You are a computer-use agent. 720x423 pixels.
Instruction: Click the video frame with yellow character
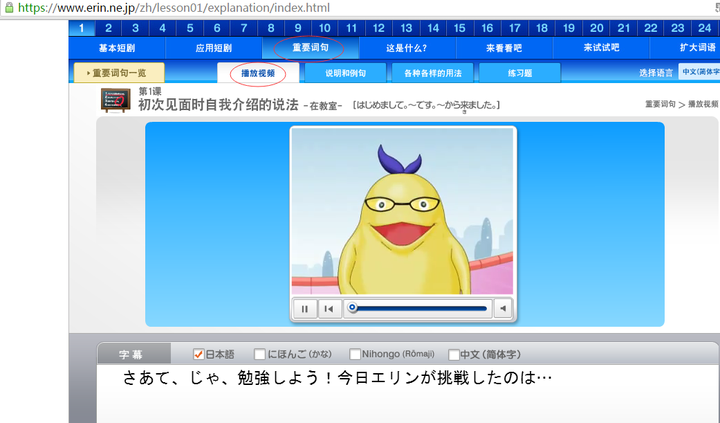tap(402, 211)
